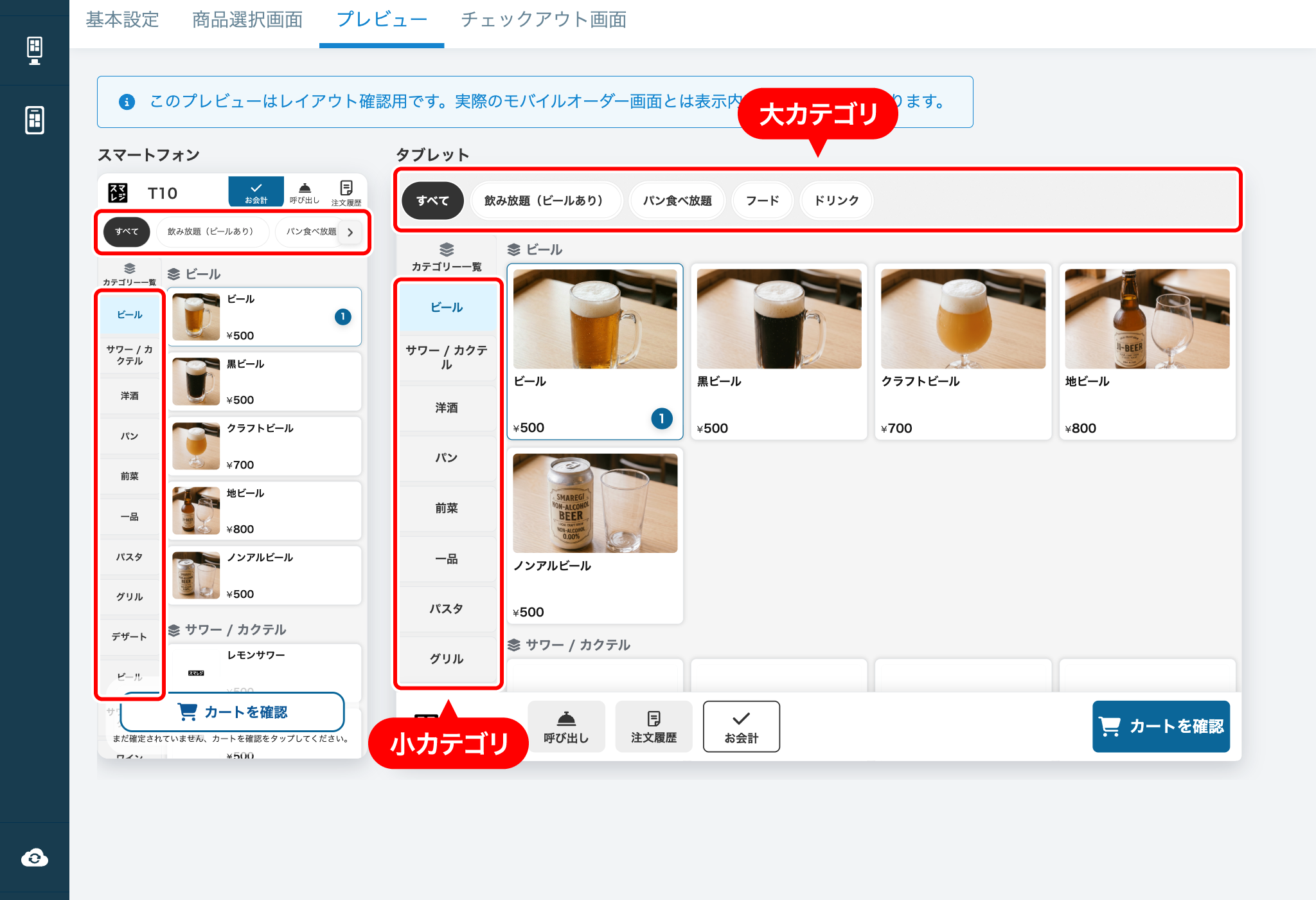Viewport: 1316px width, 900px height.
Task: Click tablet カートを確認 button
Action: [x=1160, y=726]
